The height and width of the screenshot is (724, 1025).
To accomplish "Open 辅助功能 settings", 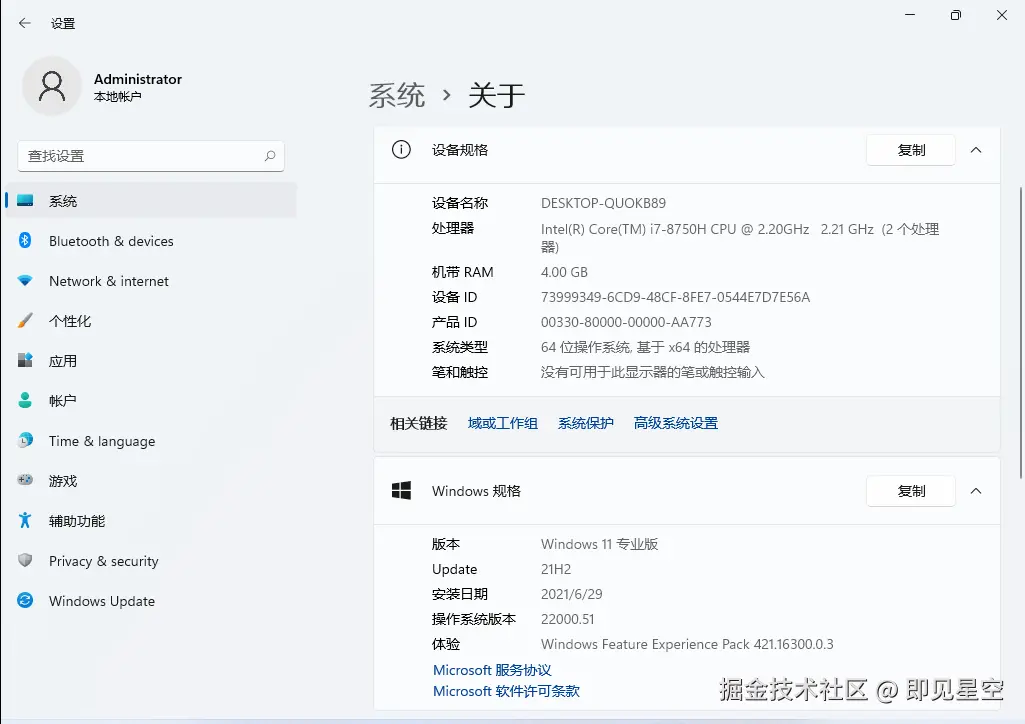I will click(x=151, y=521).
